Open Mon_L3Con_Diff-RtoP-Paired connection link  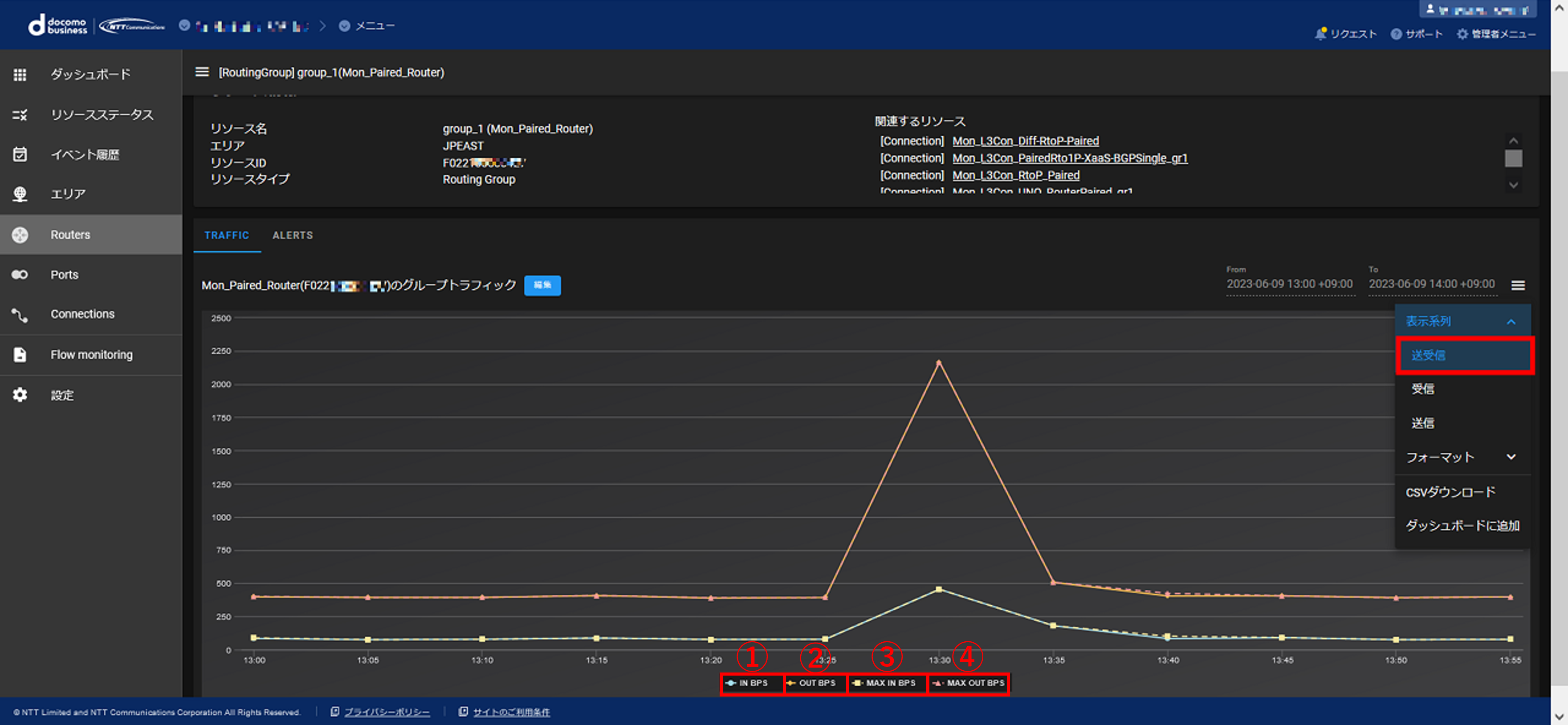pos(1026,141)
